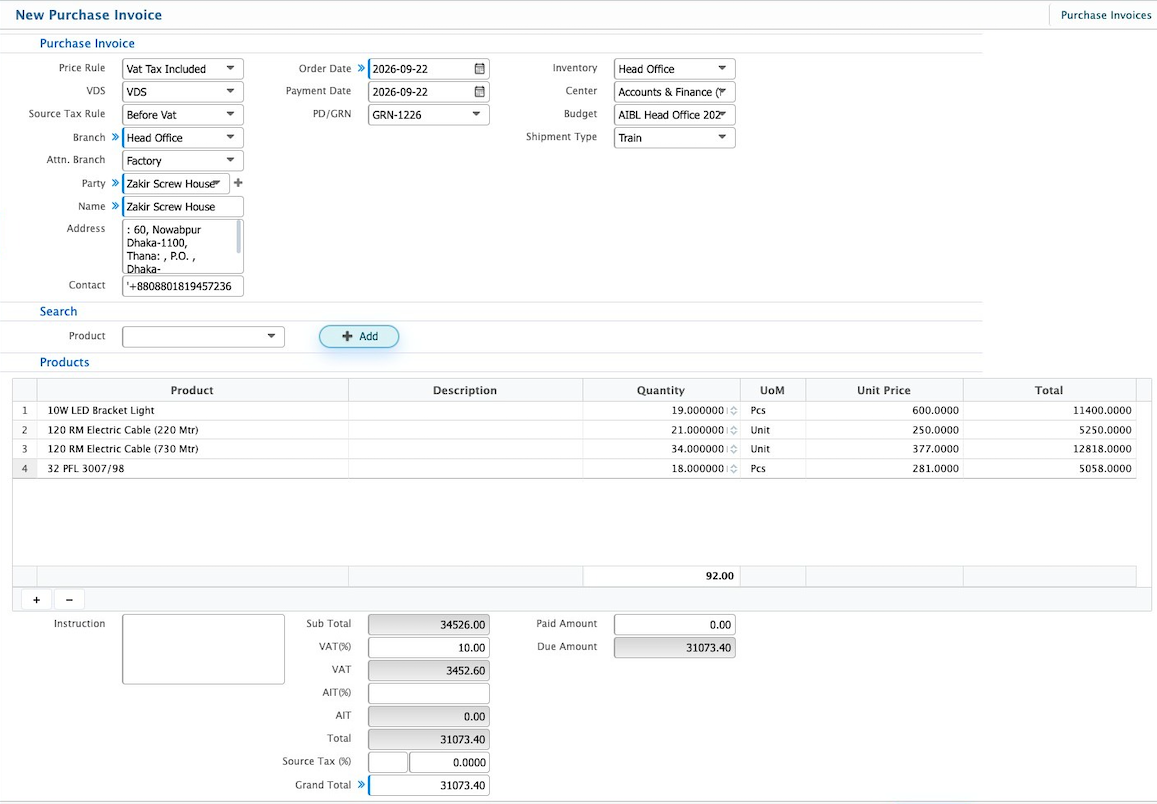1157x804 pixels.
Task: Open the Budget dropdown AIBL Head Office
Action: 674,114
